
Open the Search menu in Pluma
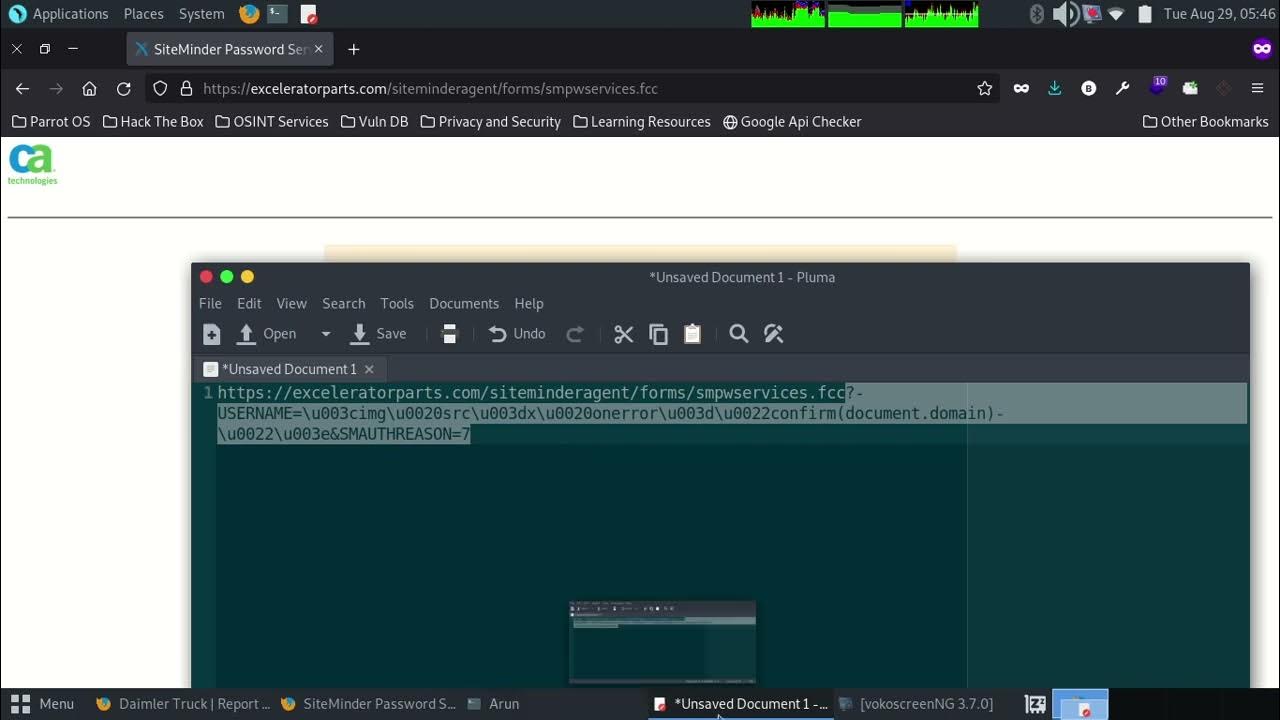click(343, 303)
